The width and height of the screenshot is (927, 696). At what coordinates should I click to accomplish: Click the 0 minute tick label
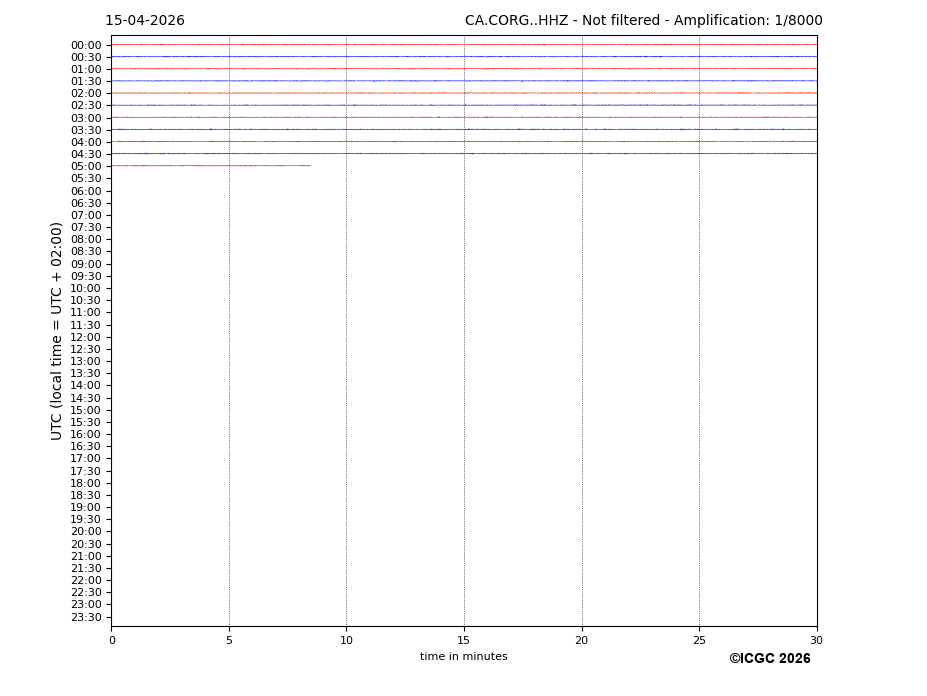point(112,641)
